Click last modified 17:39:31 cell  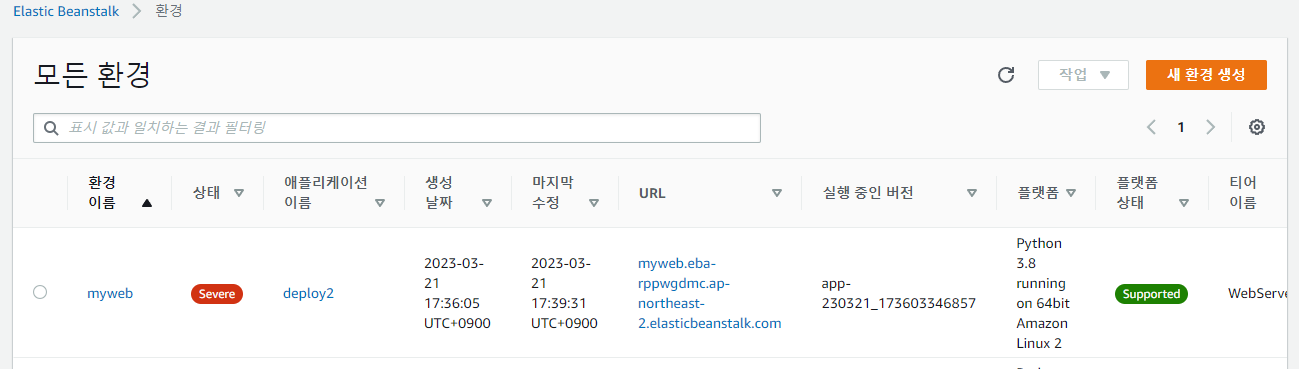point(565,293)
